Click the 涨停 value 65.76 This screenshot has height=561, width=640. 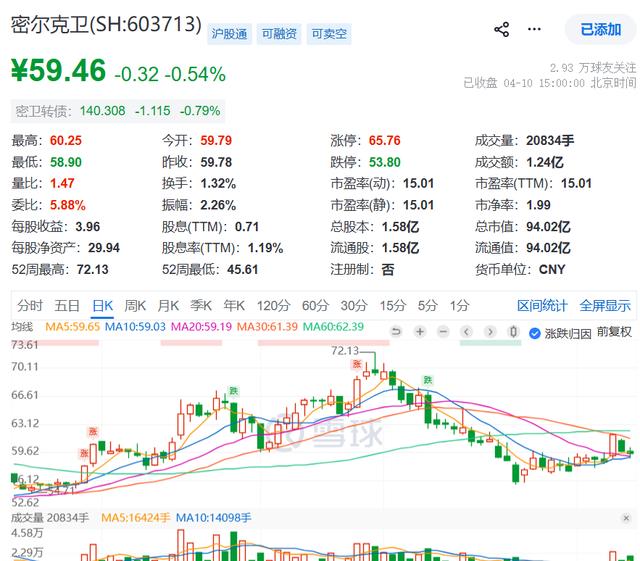coord(384,140)
